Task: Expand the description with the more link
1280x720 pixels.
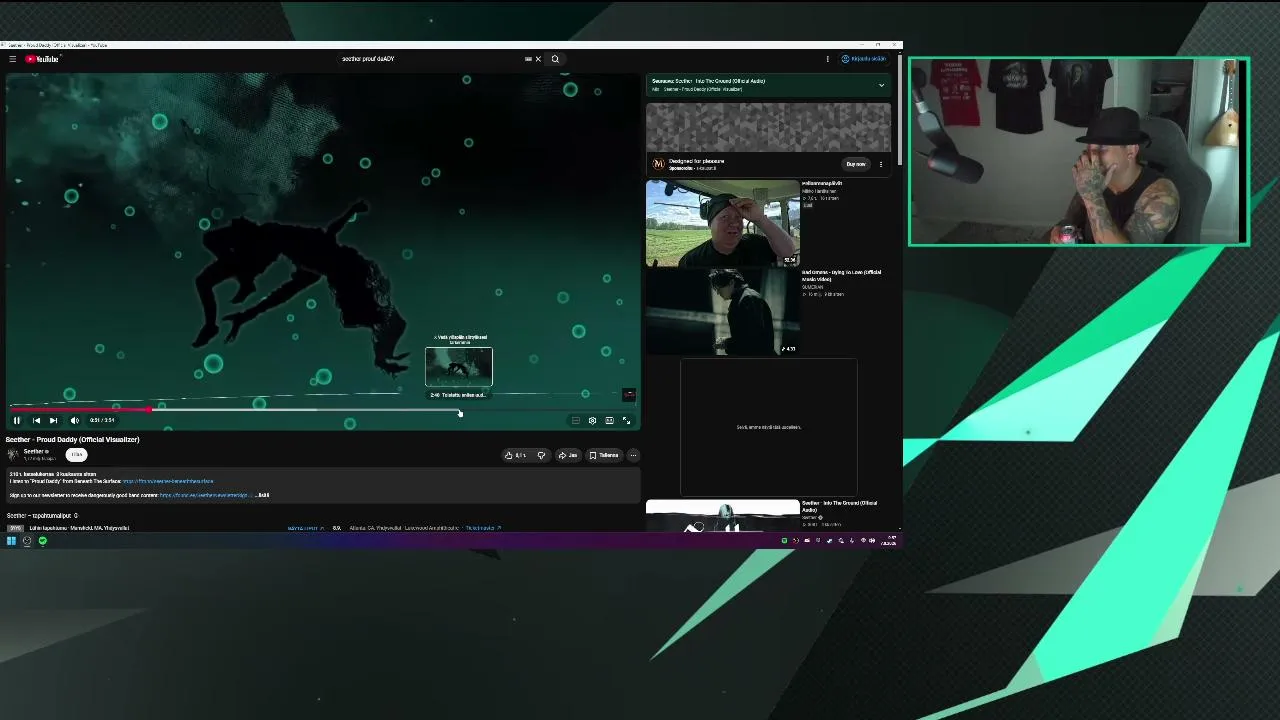Action: click(263, 495)
